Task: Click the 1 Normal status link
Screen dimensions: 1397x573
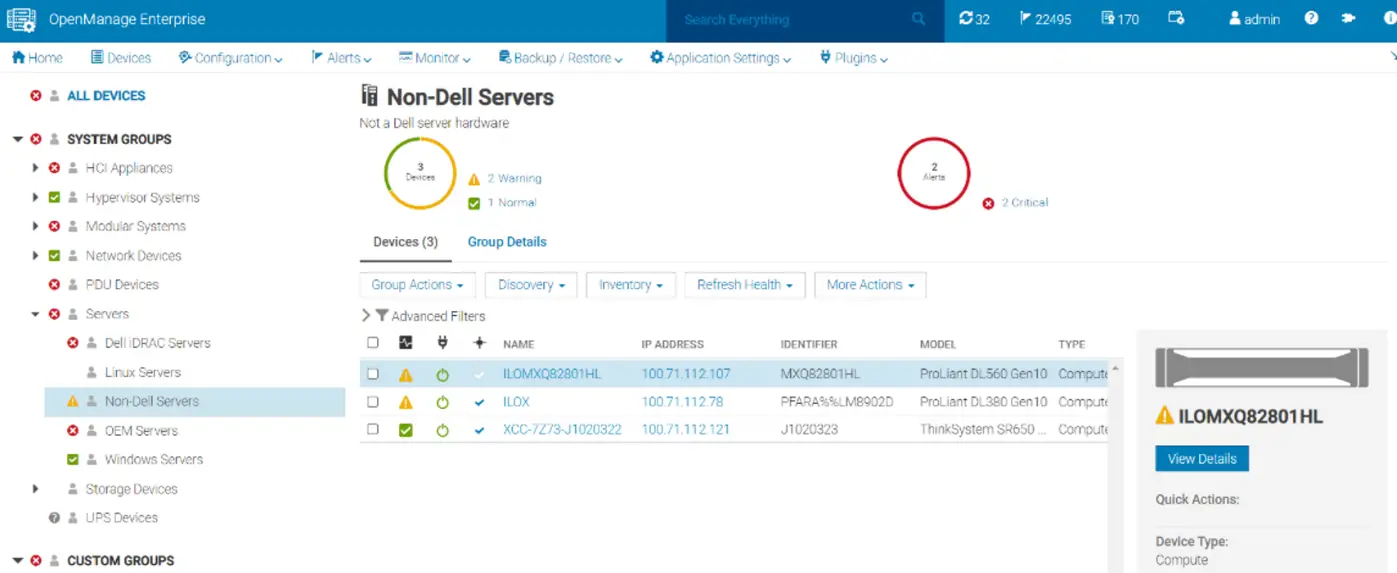Action: coord(512,202)
